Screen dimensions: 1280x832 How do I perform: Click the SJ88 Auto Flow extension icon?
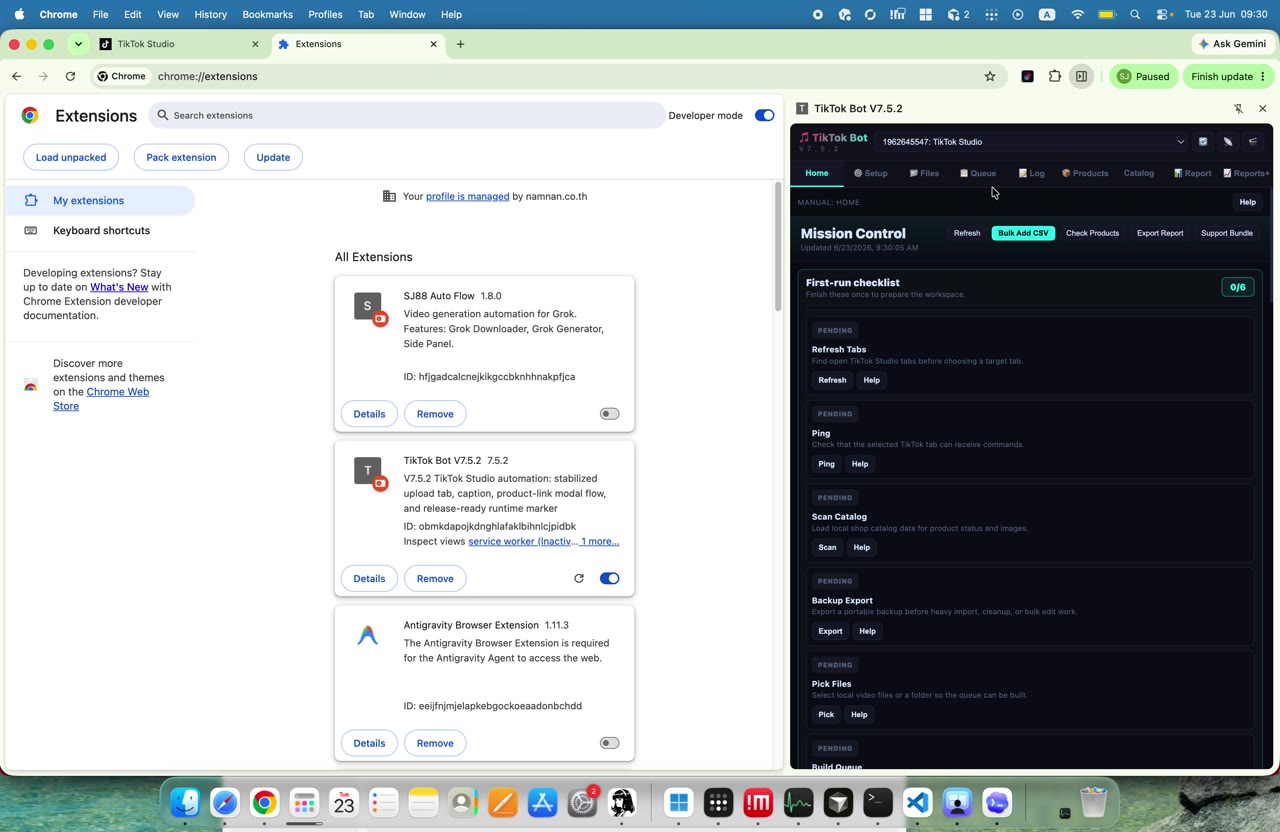coord(368,306)
